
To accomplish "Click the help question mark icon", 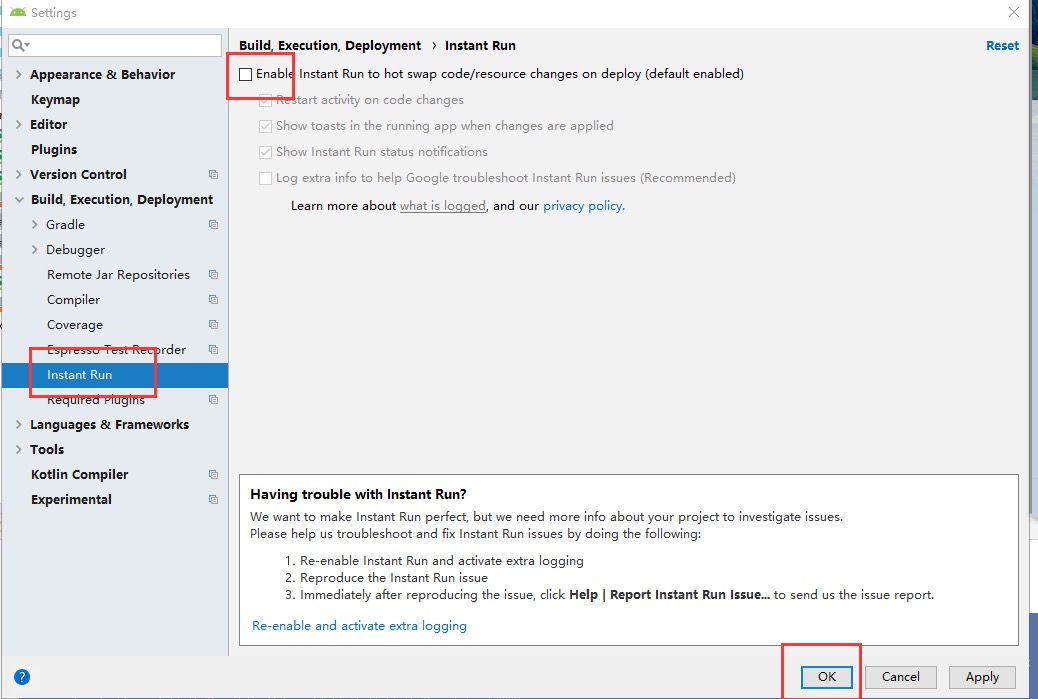I will (22, 677).
